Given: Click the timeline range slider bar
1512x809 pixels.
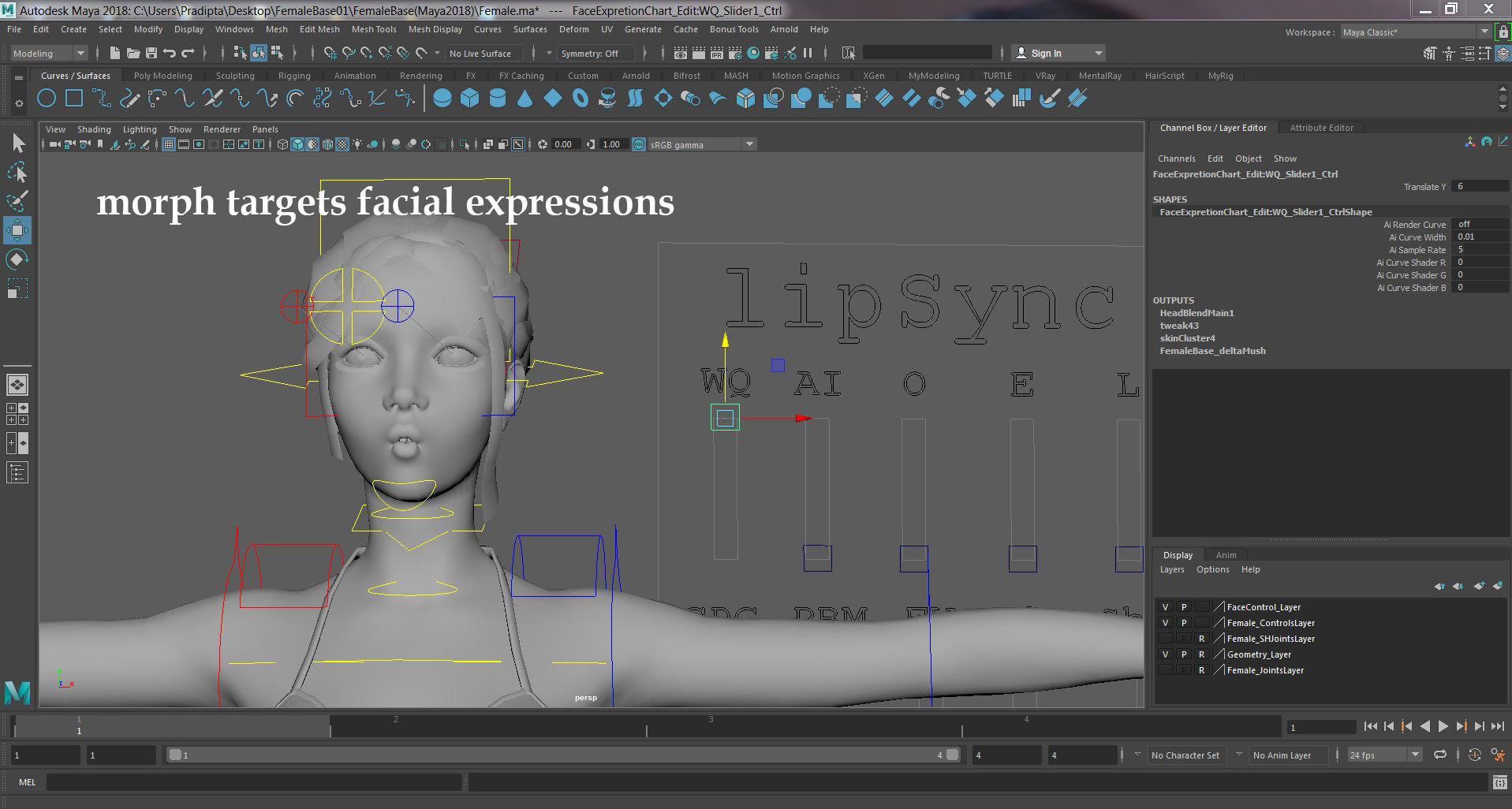Looking at the screenshot, I should click(563, 755).
